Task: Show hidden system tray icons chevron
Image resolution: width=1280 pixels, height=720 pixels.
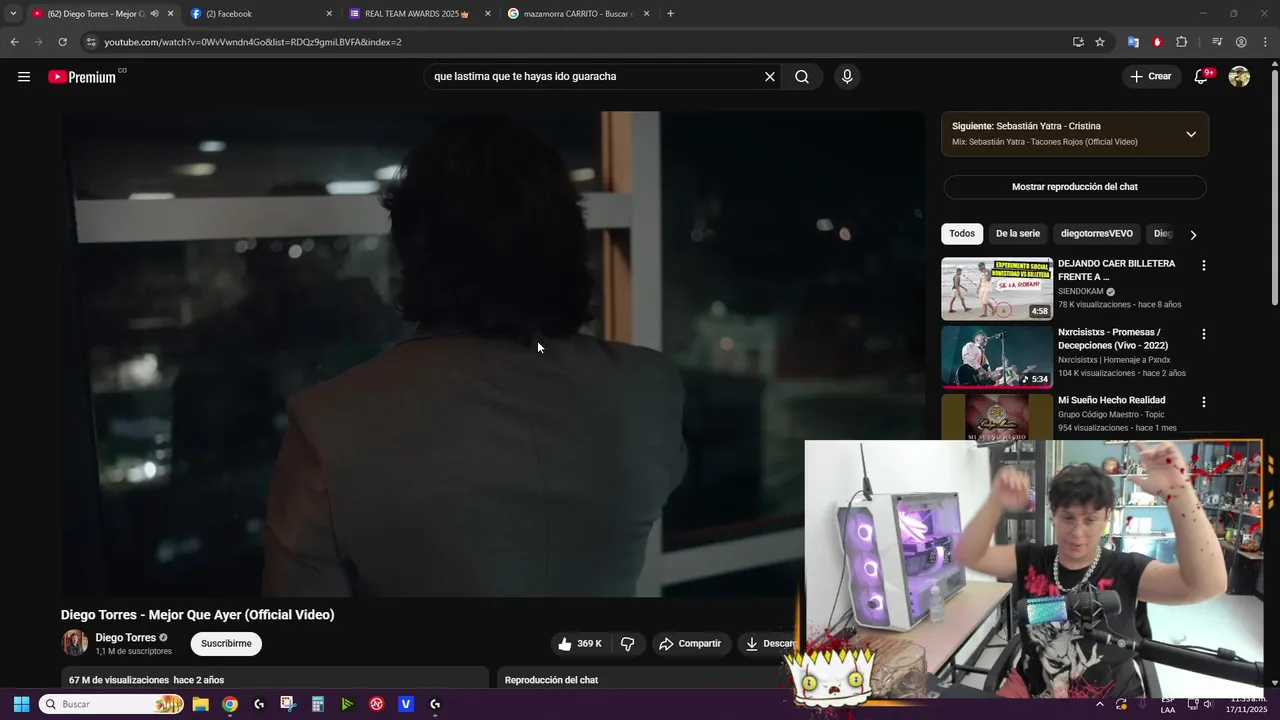Action: point(1099,704)
